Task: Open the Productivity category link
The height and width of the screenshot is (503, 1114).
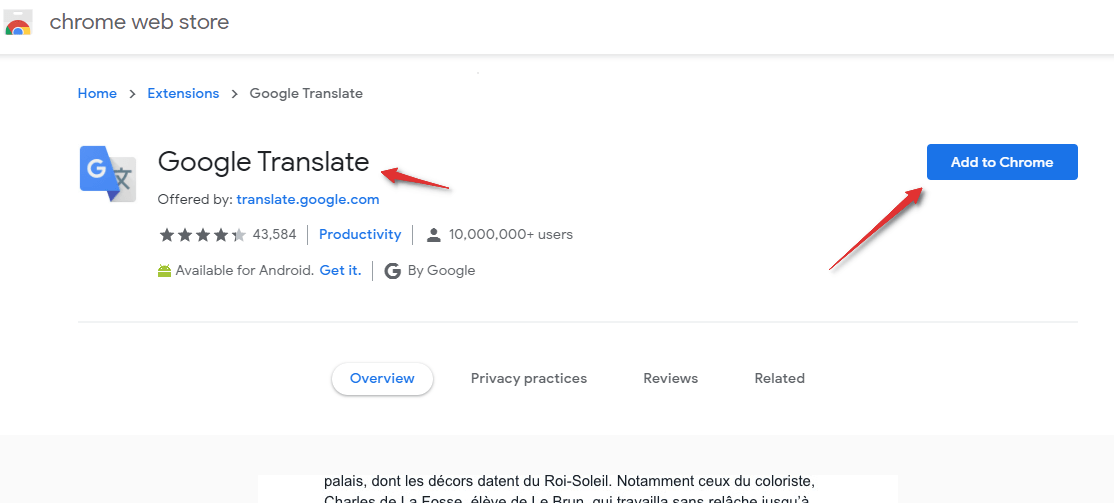Action: 360,234
